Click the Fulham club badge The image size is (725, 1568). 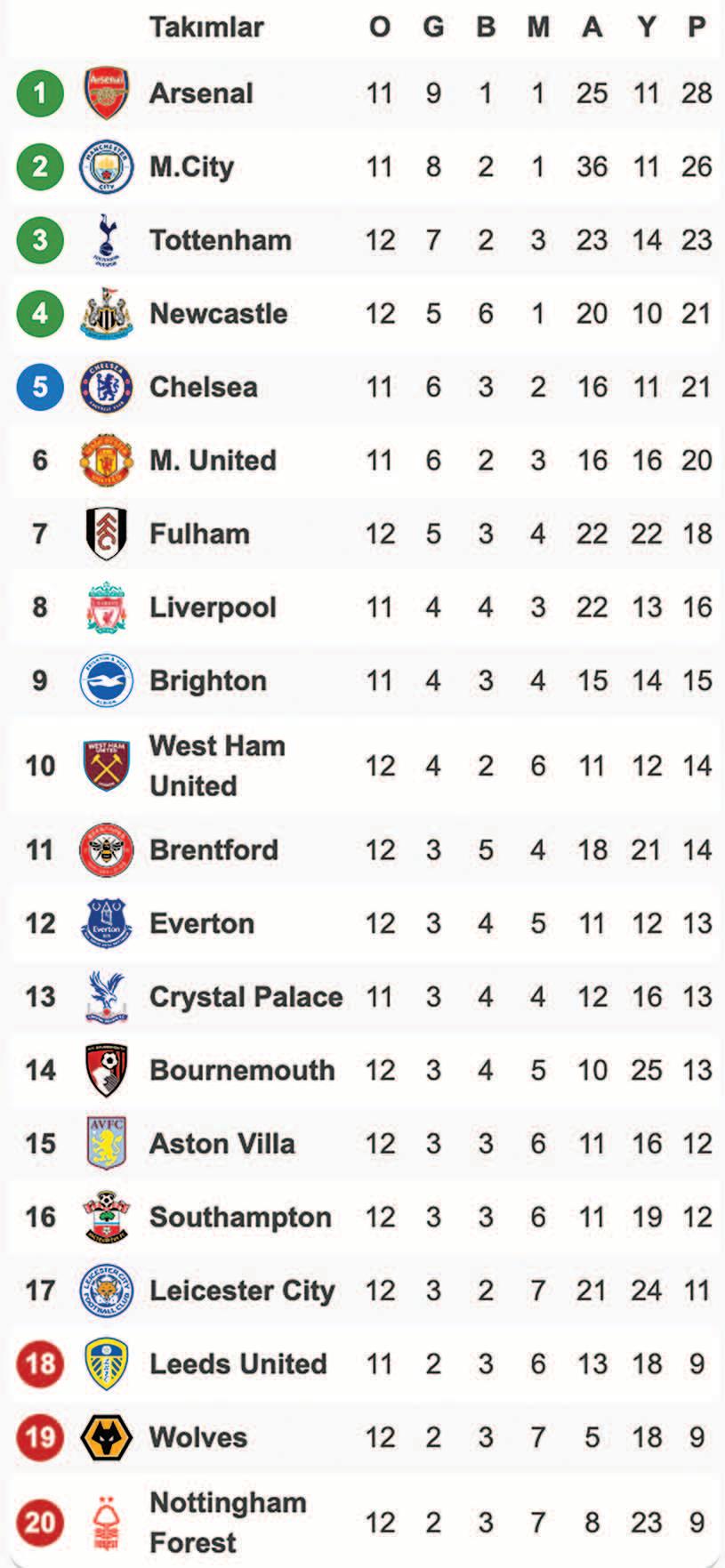(x=107, y=534)
